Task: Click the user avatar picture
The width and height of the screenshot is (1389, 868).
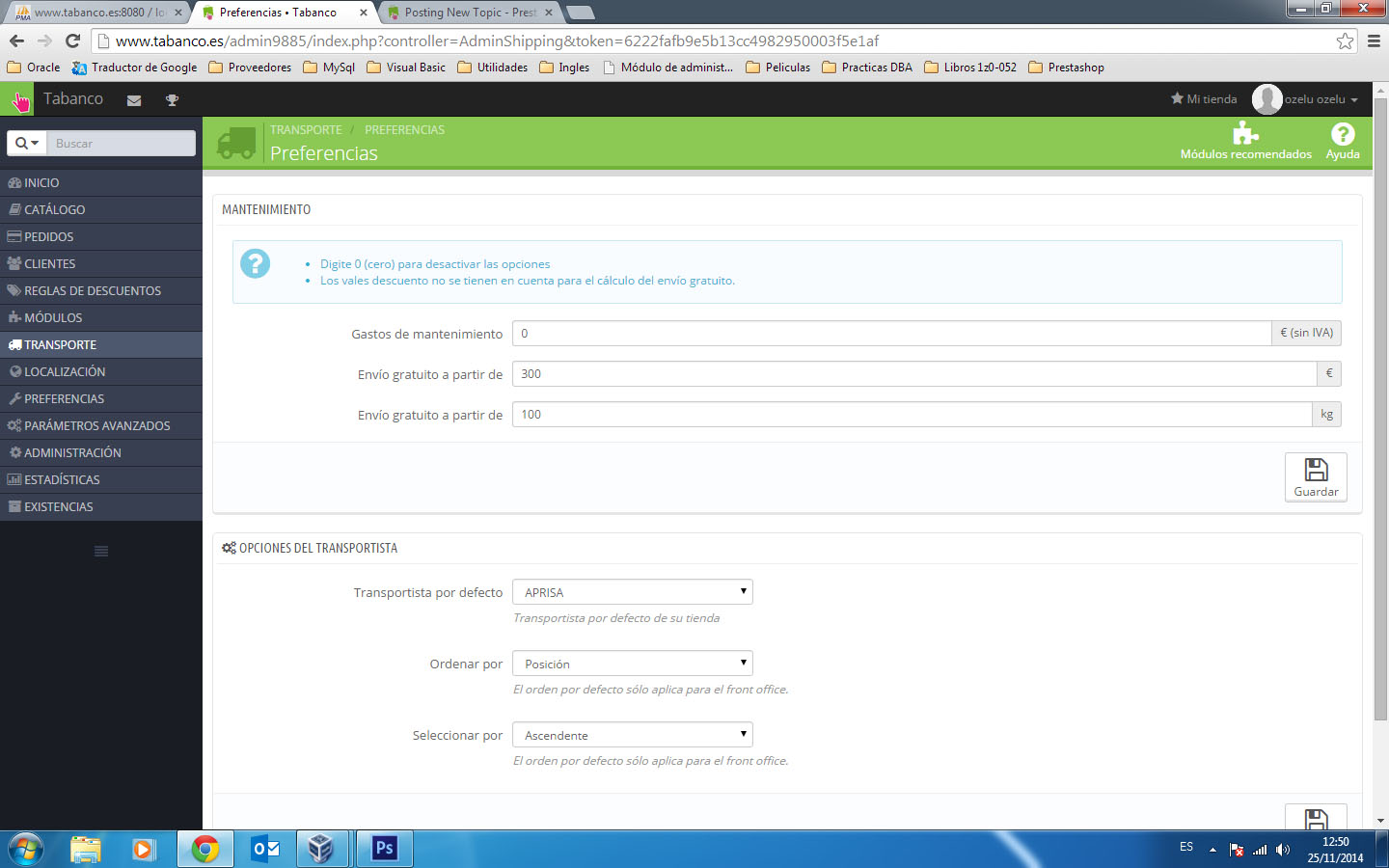Action: tap(1266, 99)
